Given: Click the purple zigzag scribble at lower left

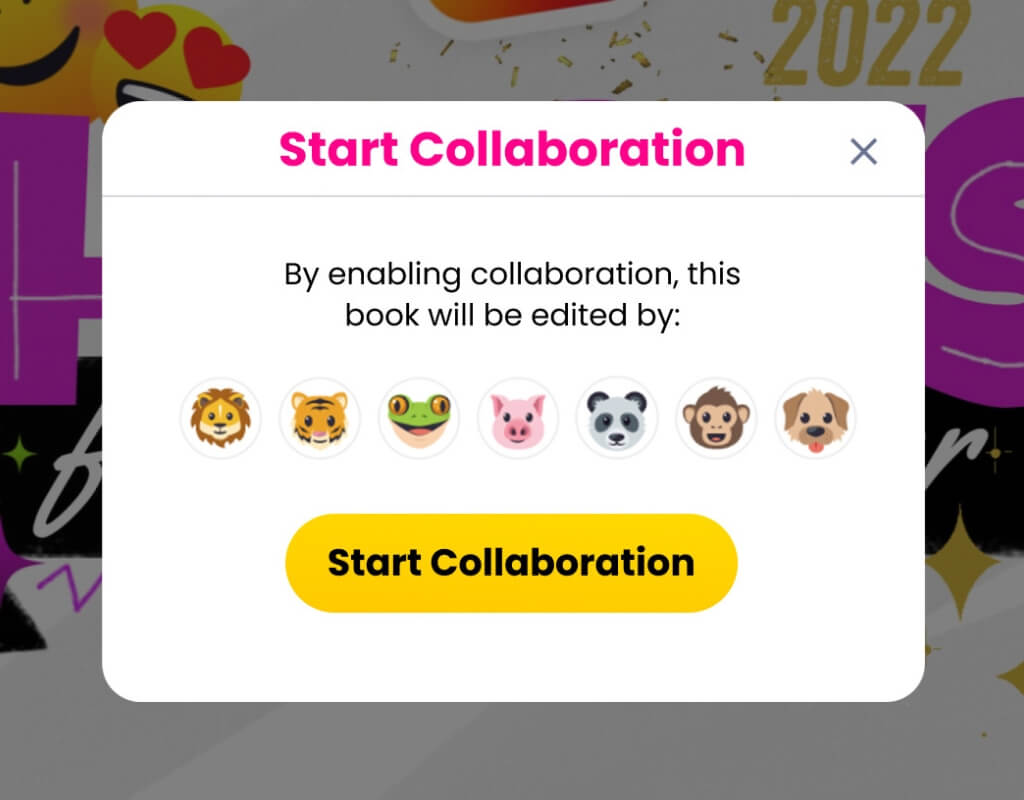Looking at the screenshot, I should (x=71, y=584).
